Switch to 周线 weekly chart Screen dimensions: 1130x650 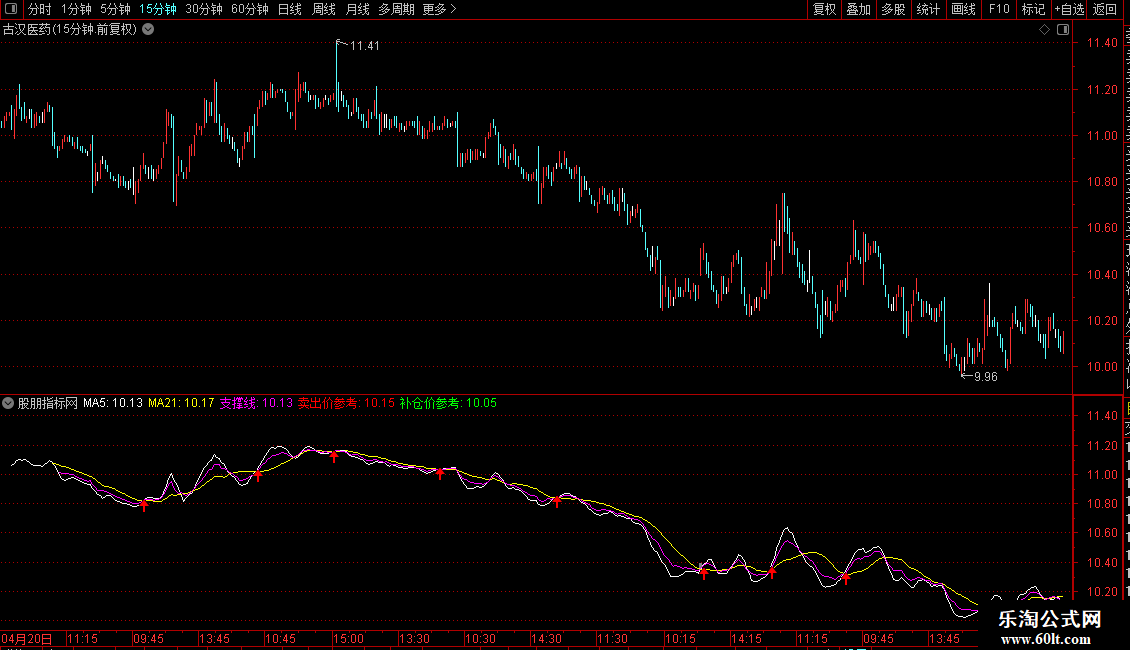point(324,9)
